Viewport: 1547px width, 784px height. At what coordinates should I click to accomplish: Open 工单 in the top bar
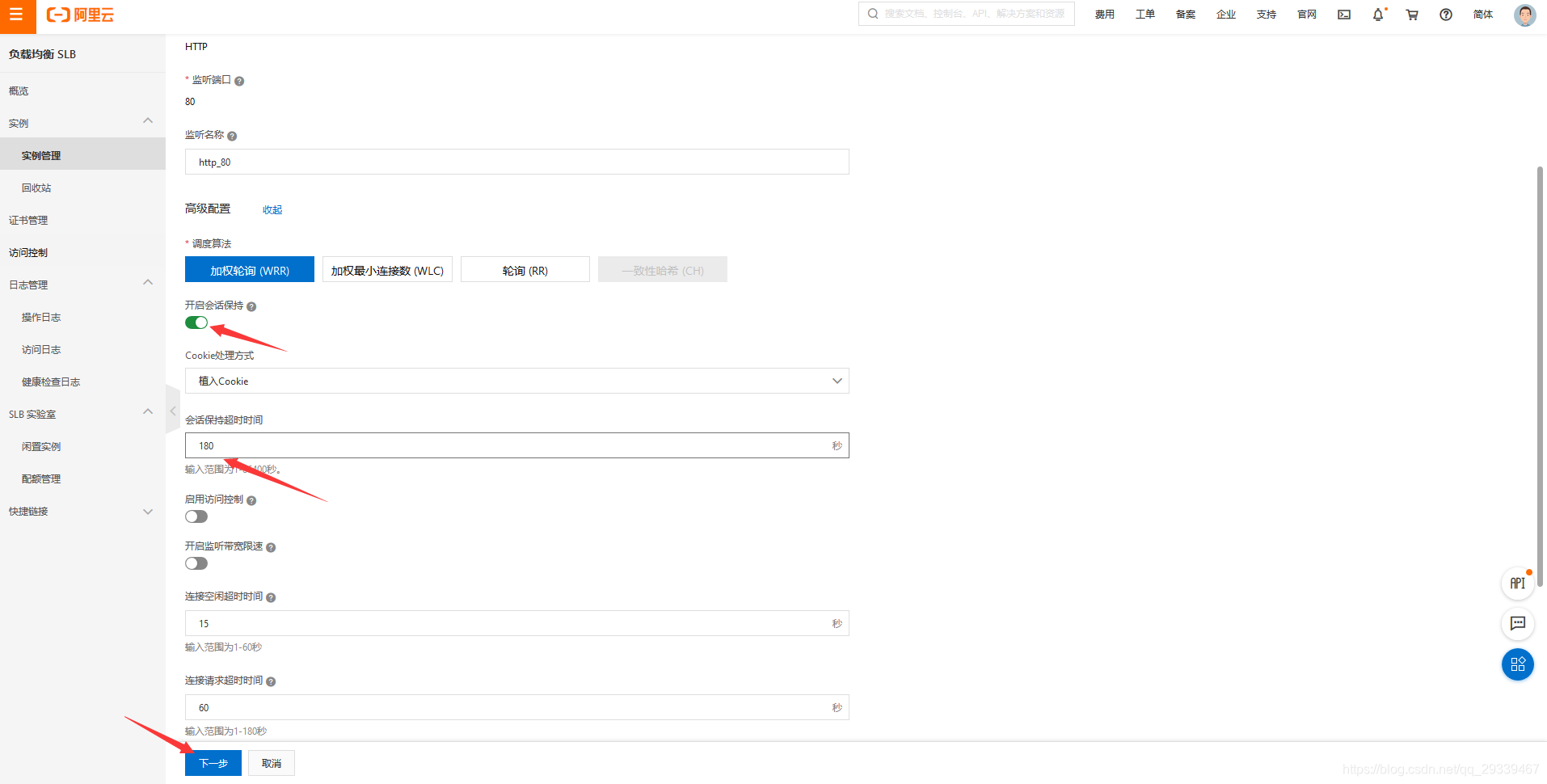pyautogui.click(x=1145, y=15)
